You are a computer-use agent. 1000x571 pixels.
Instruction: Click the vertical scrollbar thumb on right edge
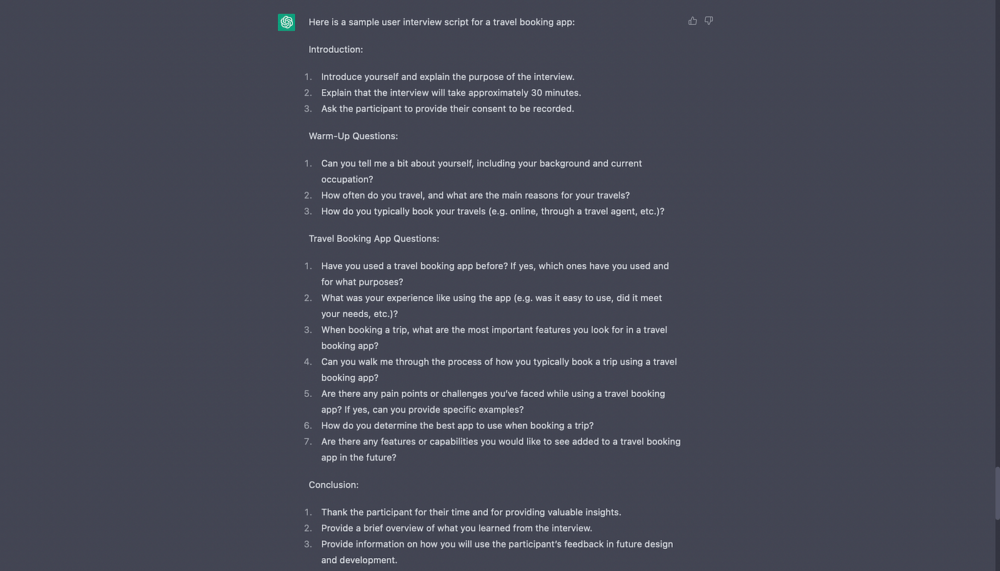[x=997, y=493]
